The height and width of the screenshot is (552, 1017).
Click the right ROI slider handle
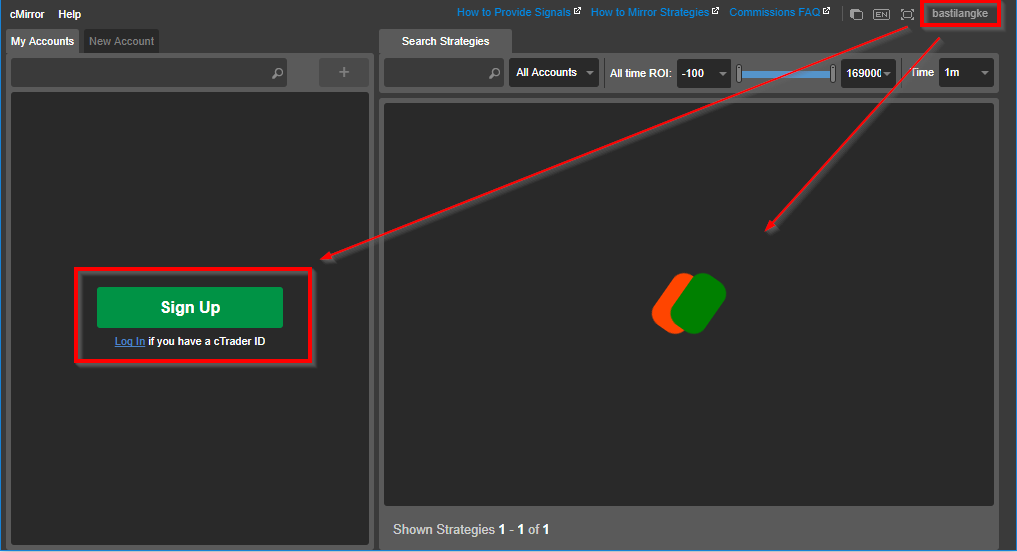click(x=833, y=74)
